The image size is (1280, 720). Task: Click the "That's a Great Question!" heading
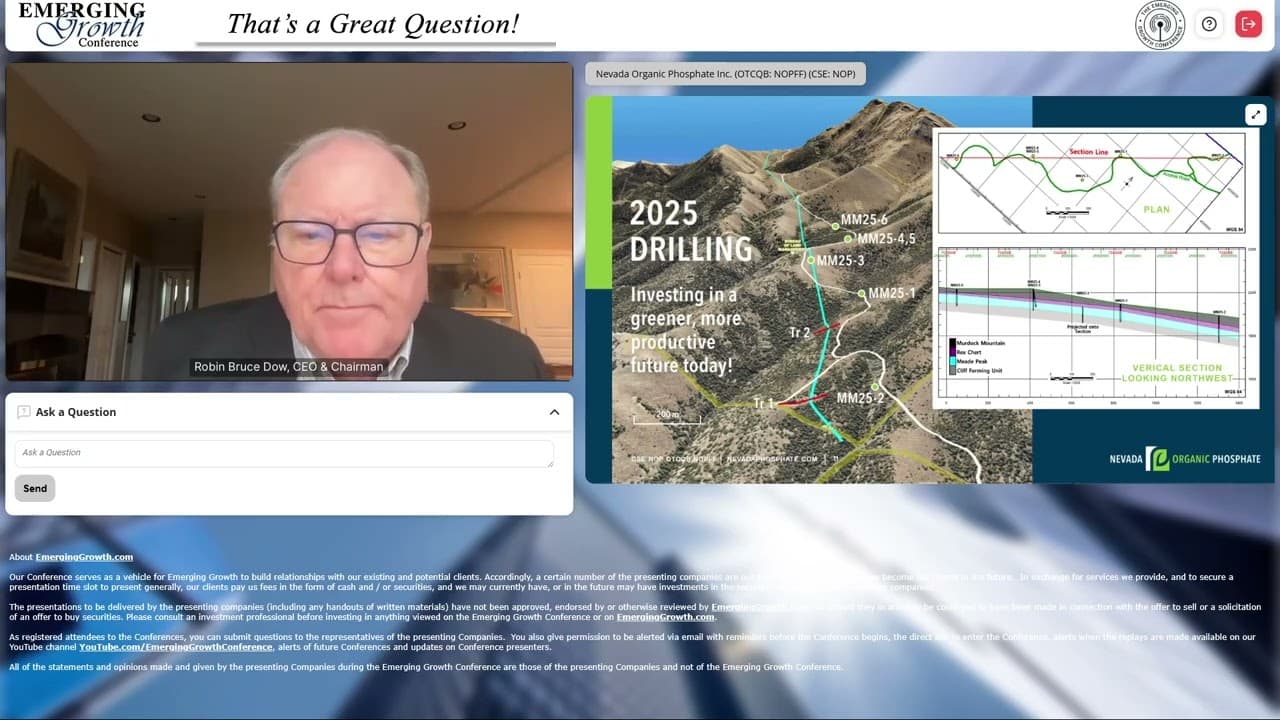coord(373,24)
